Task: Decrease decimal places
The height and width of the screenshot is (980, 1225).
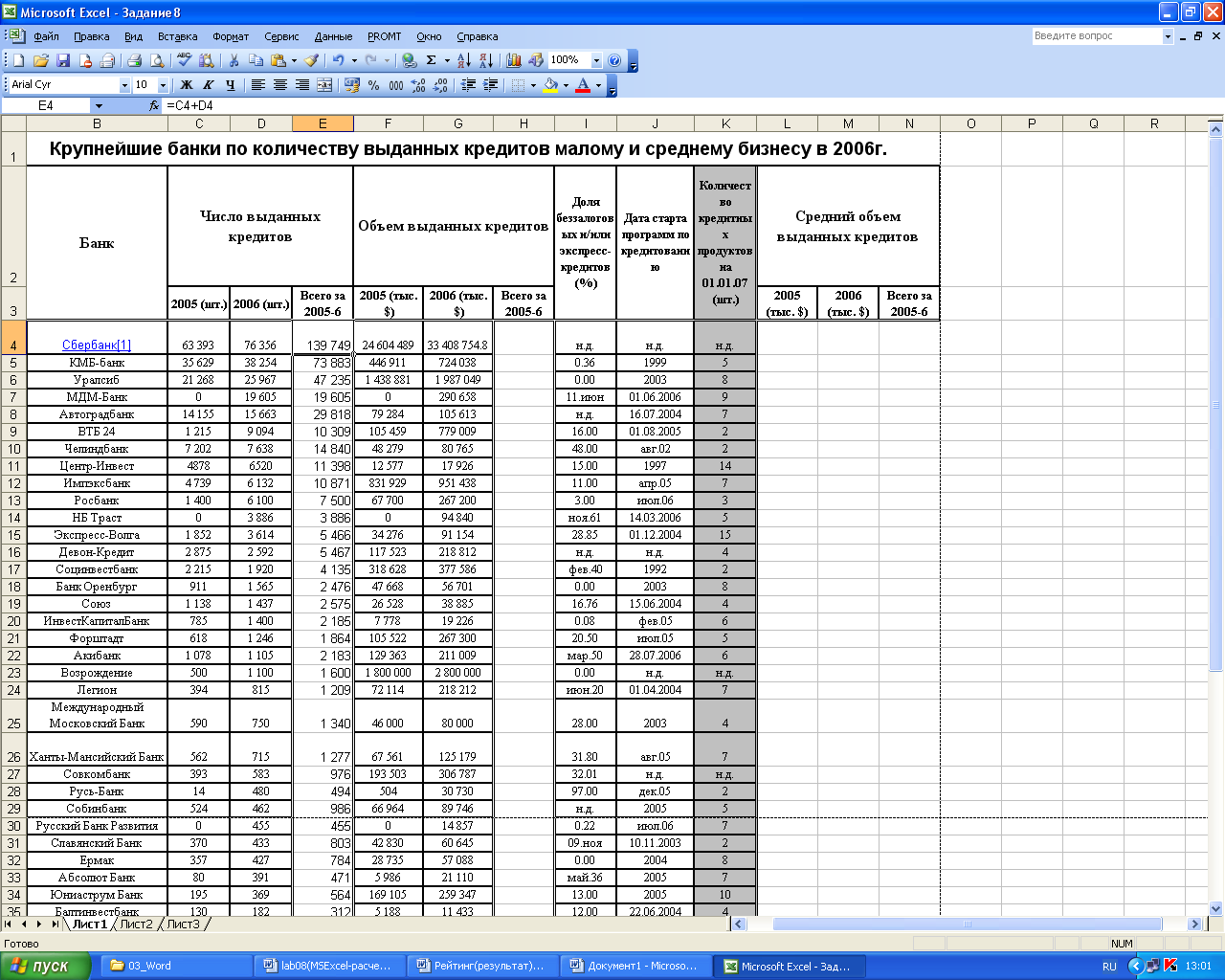Action: (440, 85)
